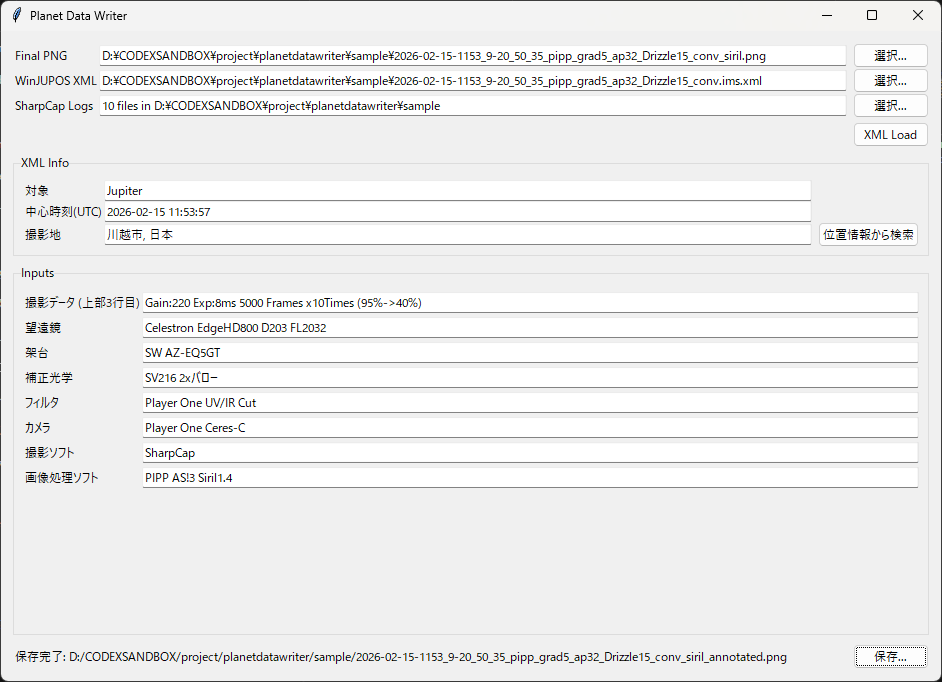
Task: Click 選択... button for Final PNG
Action: pos(890,55)
